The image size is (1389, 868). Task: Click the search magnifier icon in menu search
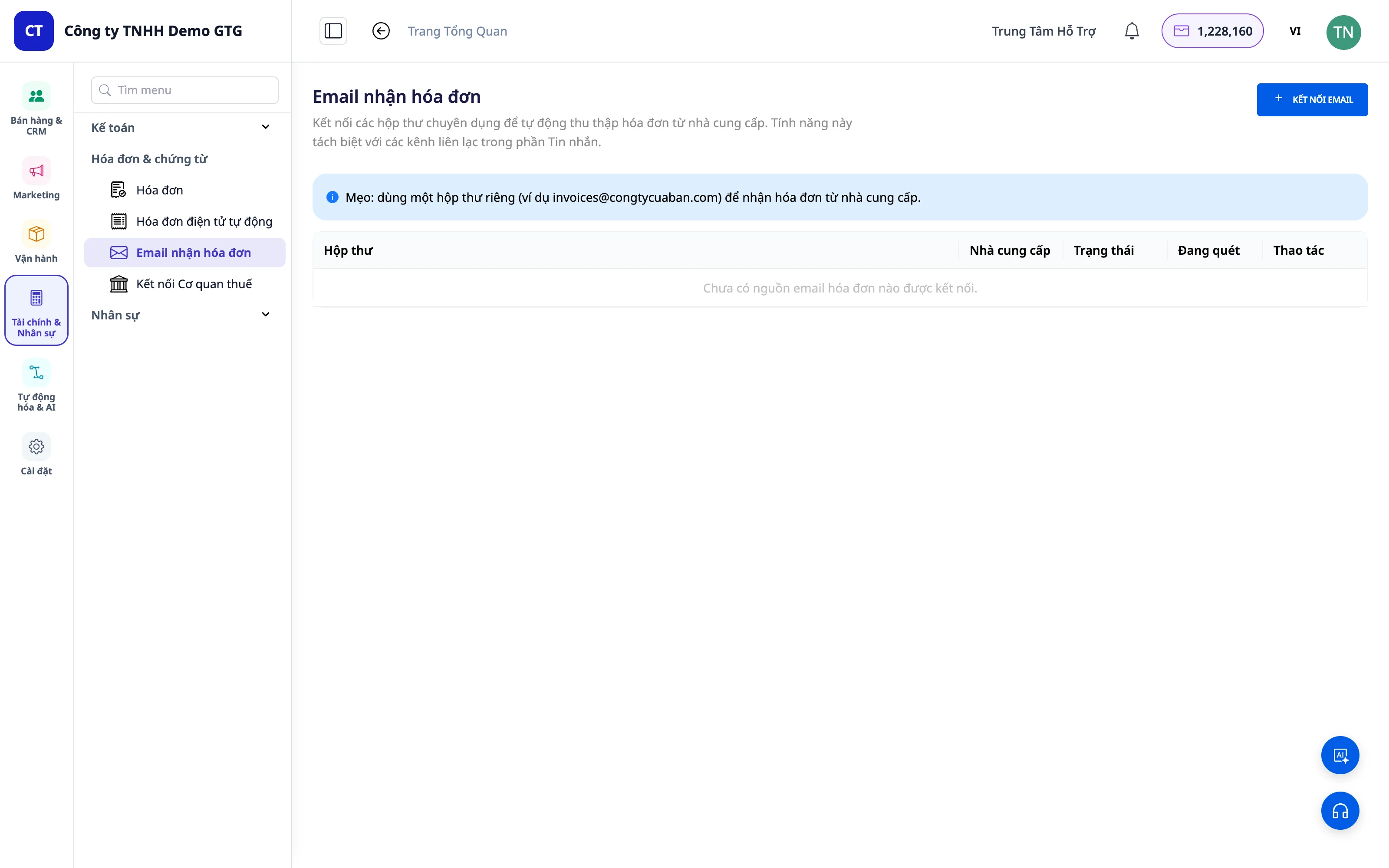pos(105,90)
